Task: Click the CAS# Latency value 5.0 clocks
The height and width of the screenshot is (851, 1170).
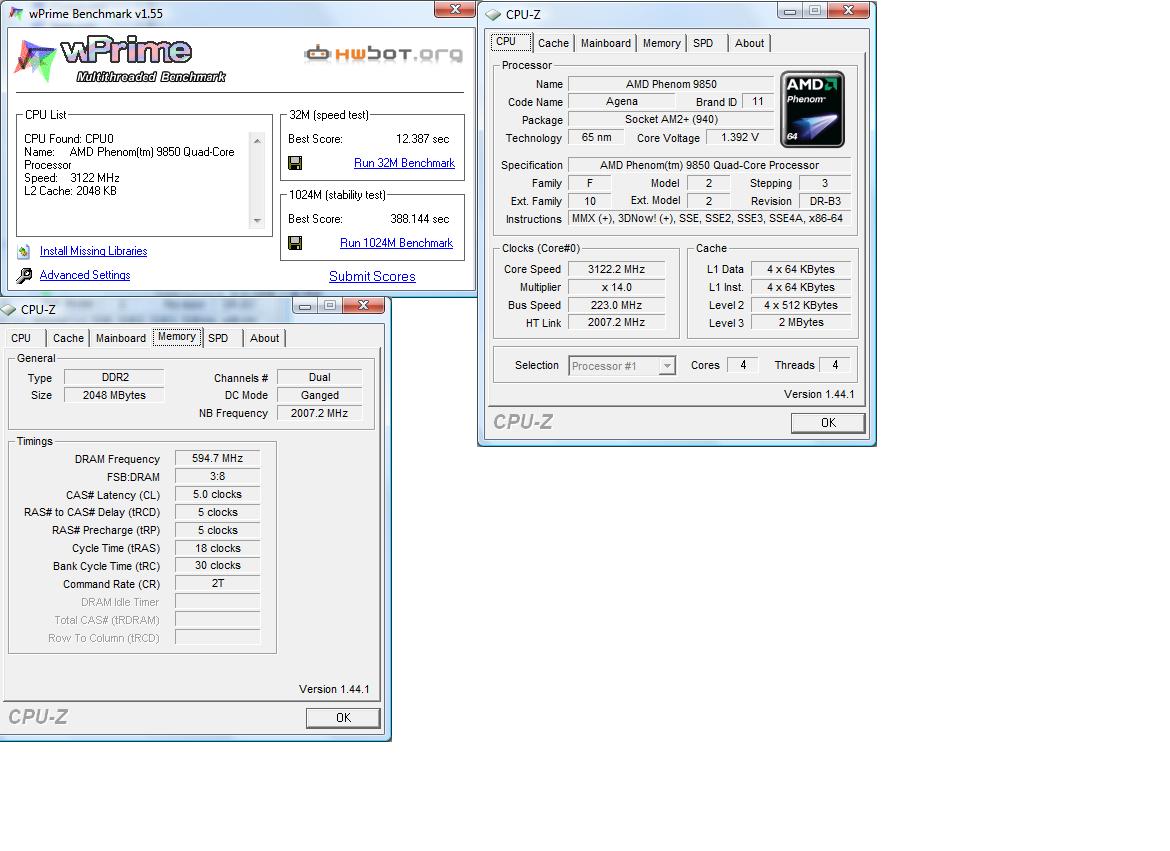Action: click(217, 494)
